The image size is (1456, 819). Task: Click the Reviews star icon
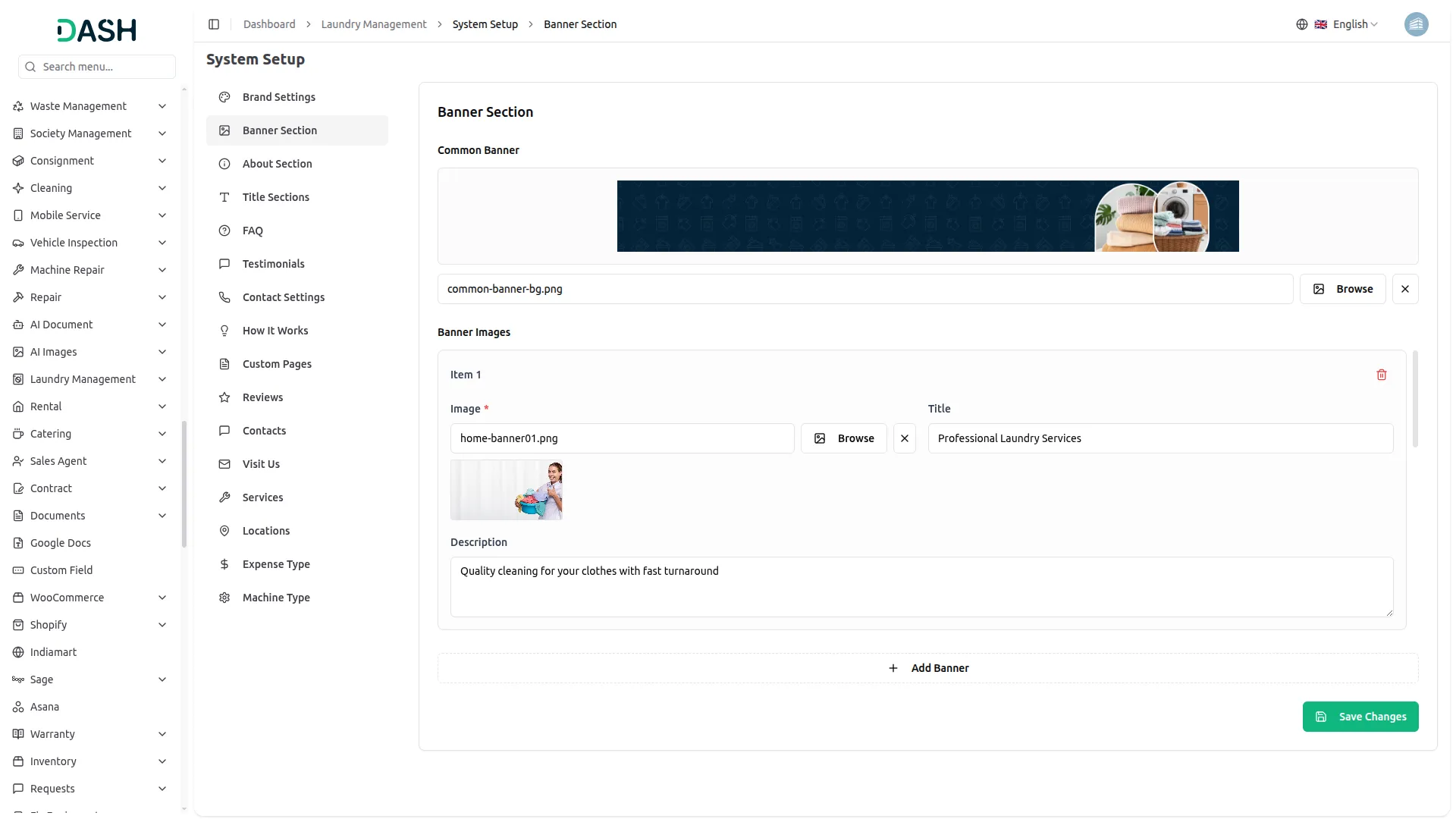click(224, 397)
